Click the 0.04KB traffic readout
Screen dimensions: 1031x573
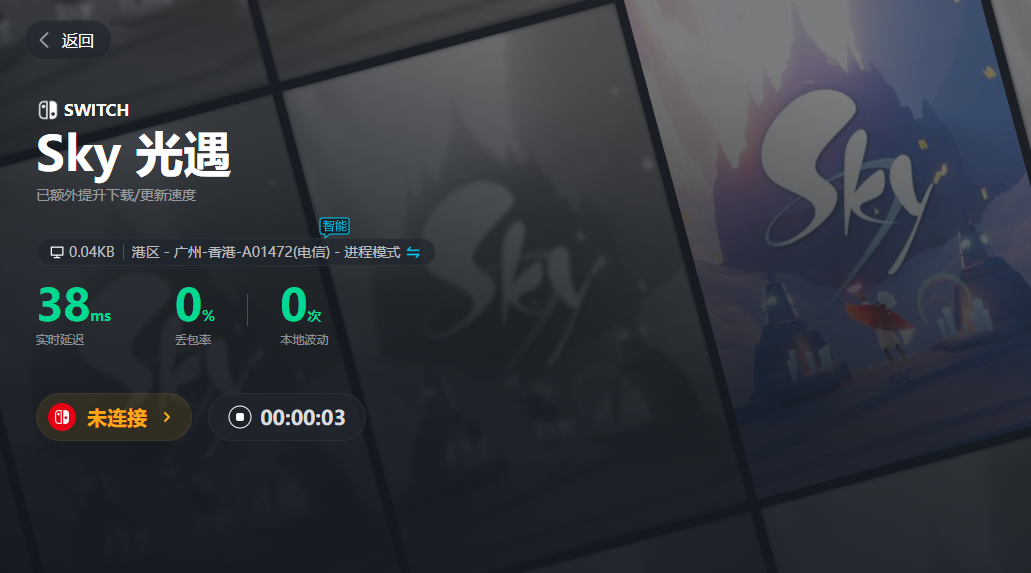click(91, 253)
